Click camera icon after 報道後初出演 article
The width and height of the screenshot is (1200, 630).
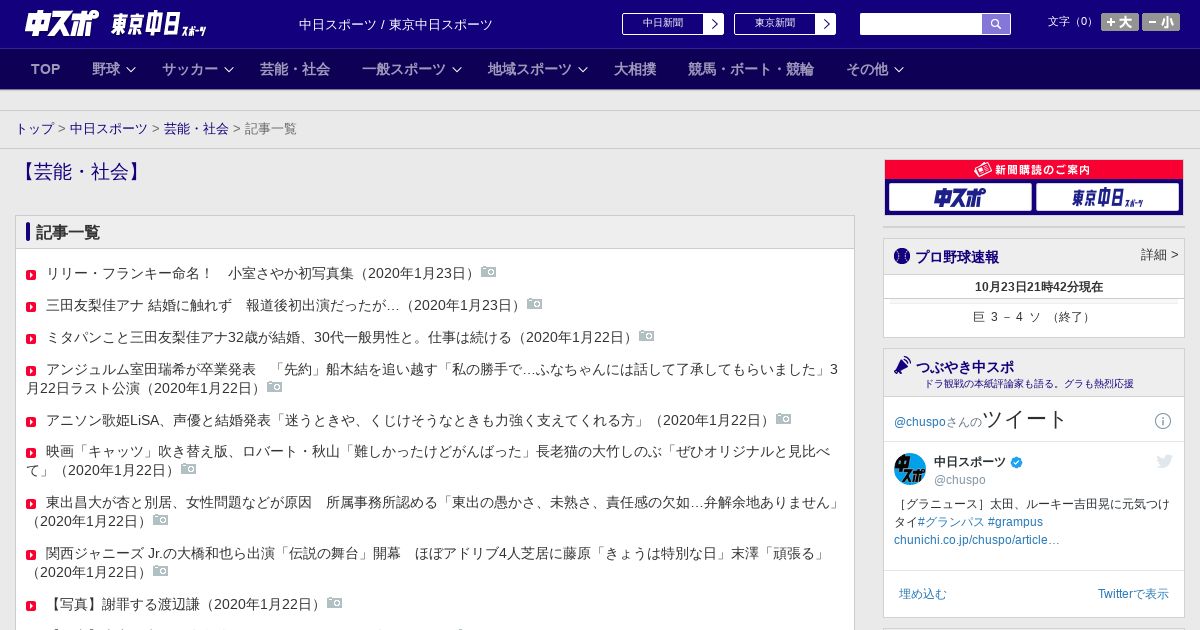[535, 304]
